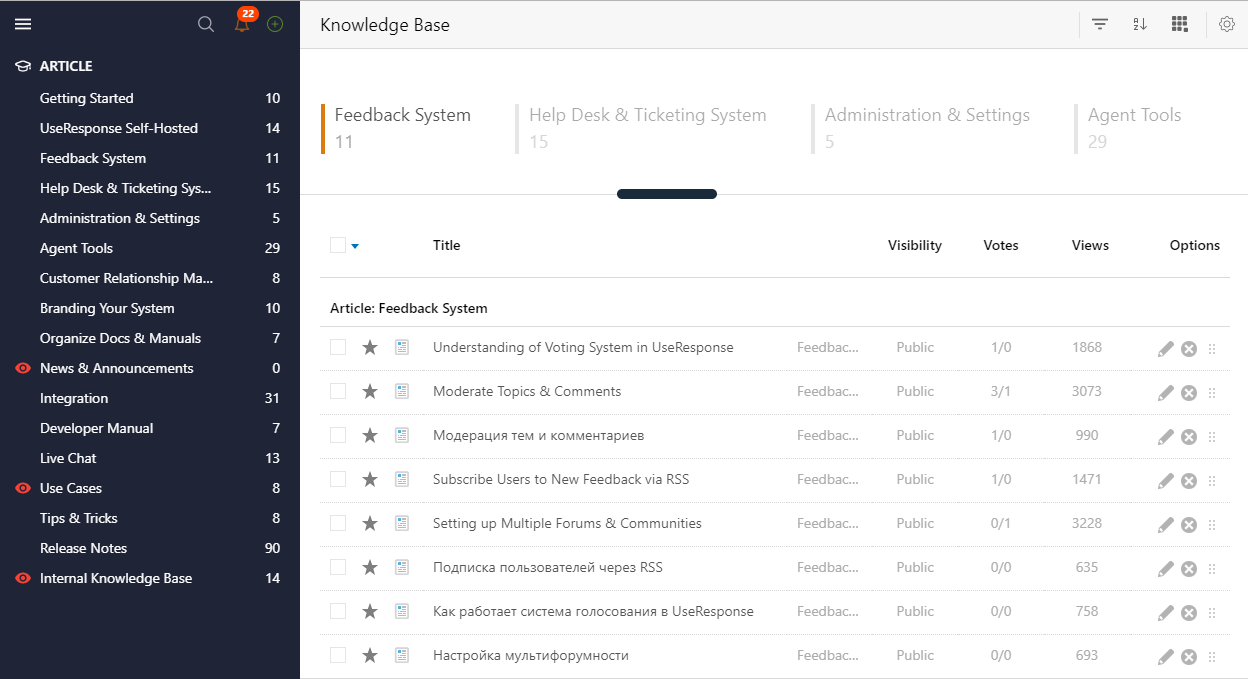Open article Как работает система голосования

(593, 611)
